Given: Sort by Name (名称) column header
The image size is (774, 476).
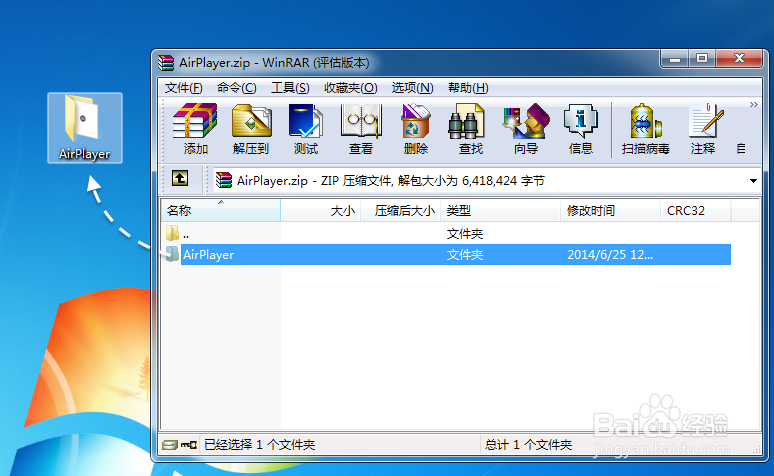Looking at the screenshot, I should click(221, 211).
